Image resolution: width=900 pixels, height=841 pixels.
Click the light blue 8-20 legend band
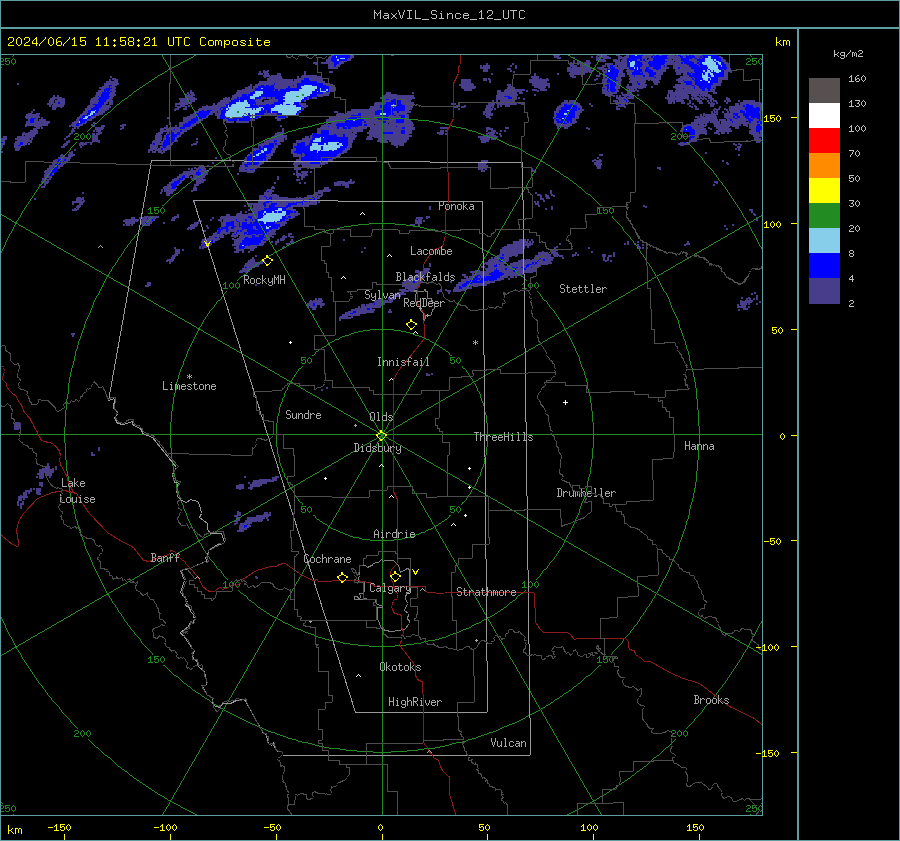point(824,241)
